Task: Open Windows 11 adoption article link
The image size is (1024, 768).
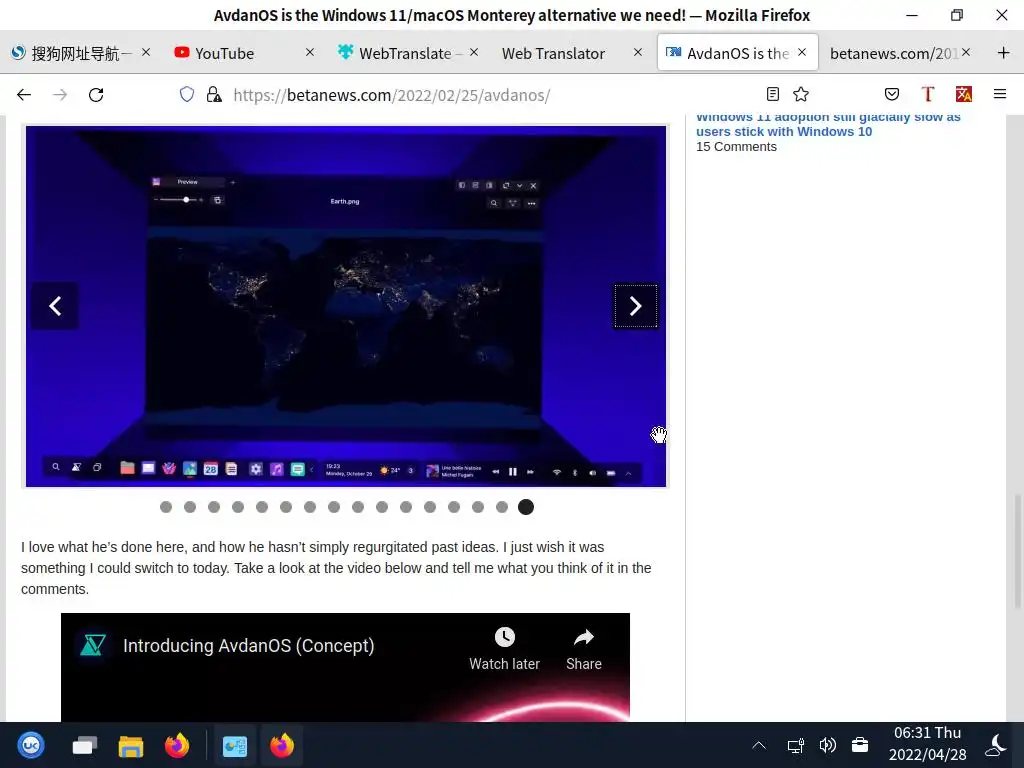Action: click(828, 124)
